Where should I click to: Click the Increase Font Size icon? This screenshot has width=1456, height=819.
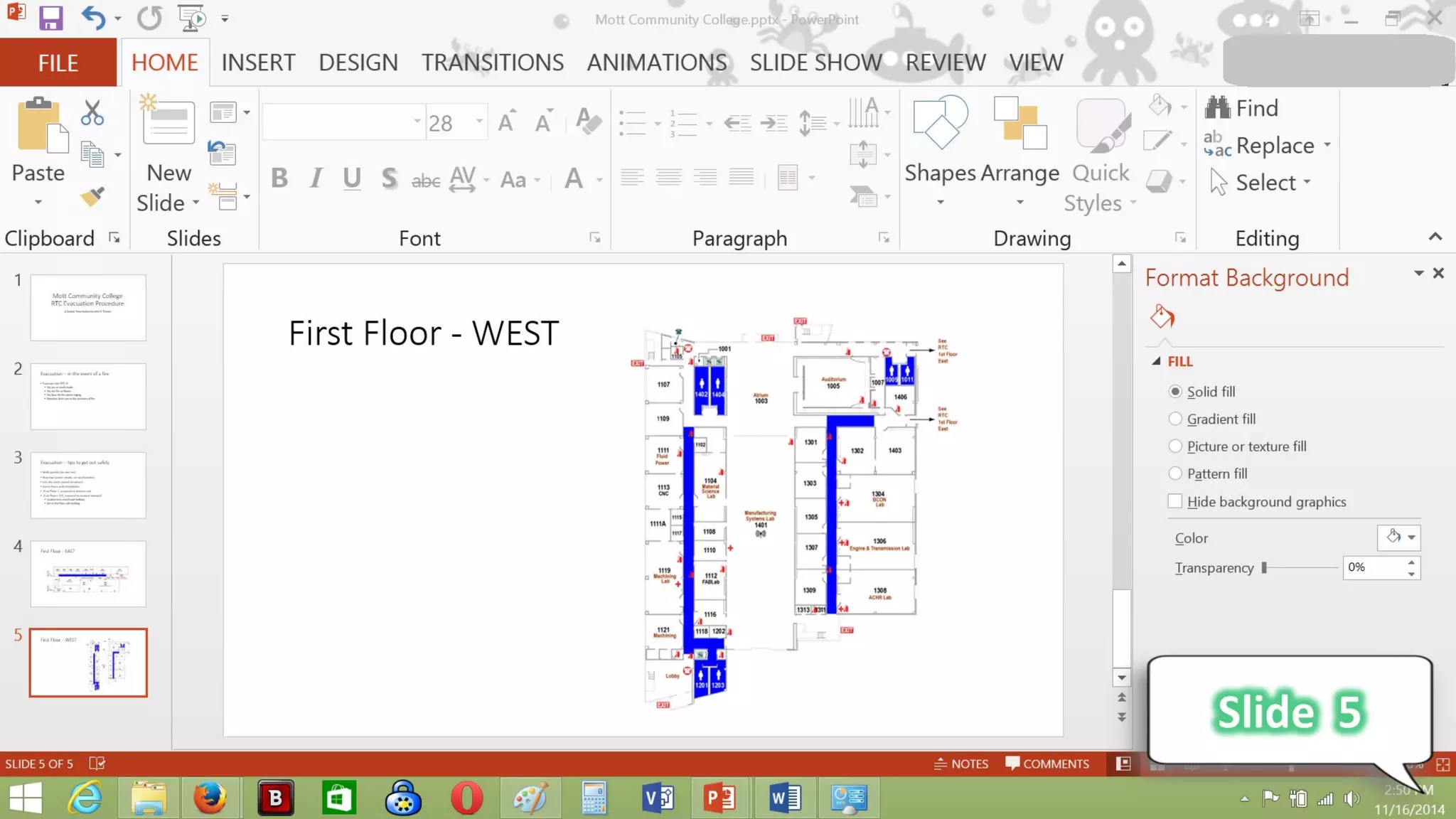[506, 122]
